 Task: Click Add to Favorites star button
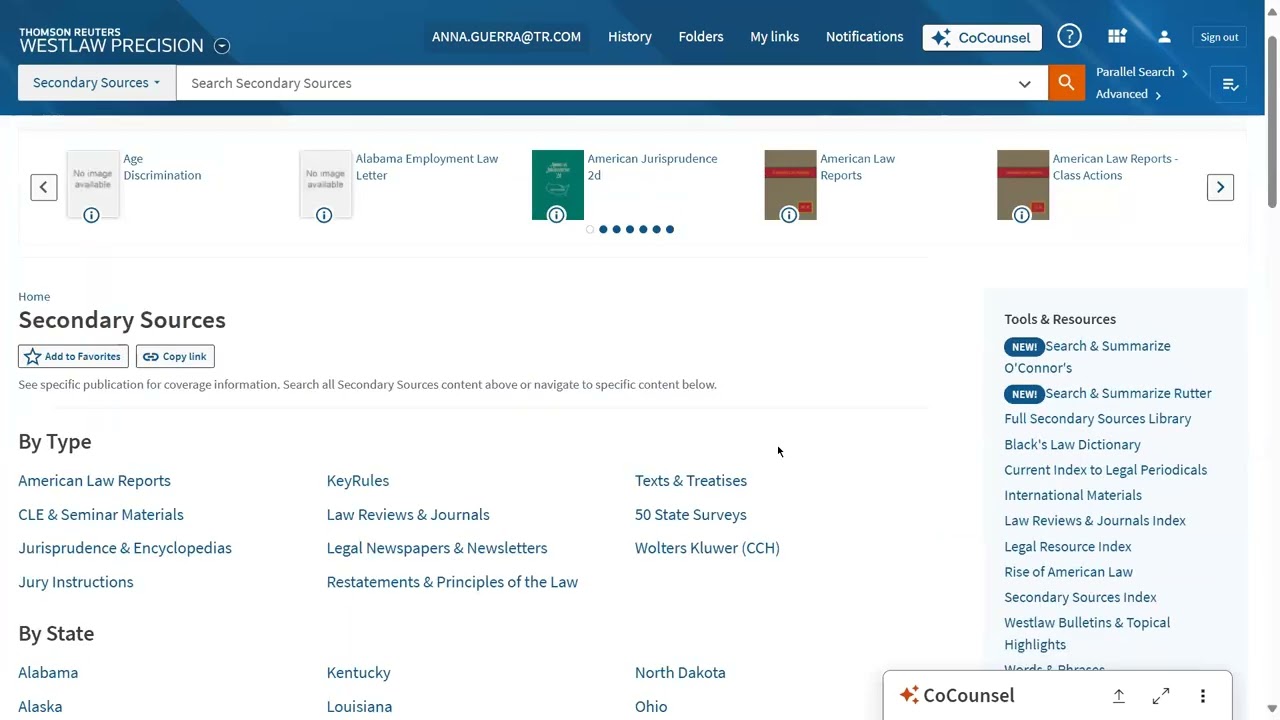(73, 356)
